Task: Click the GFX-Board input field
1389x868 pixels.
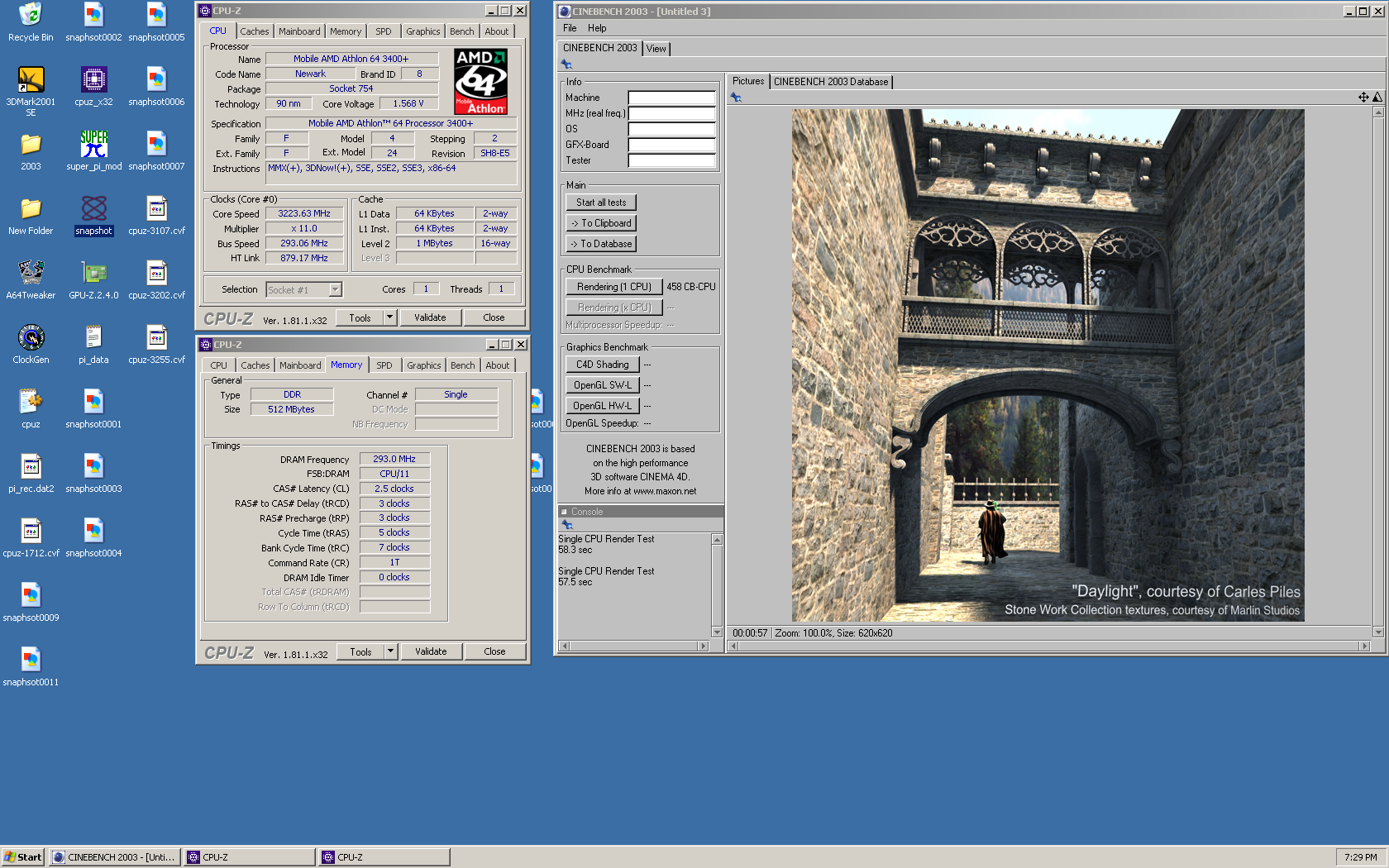Action: pyautogui.click(x=671, y=145)
